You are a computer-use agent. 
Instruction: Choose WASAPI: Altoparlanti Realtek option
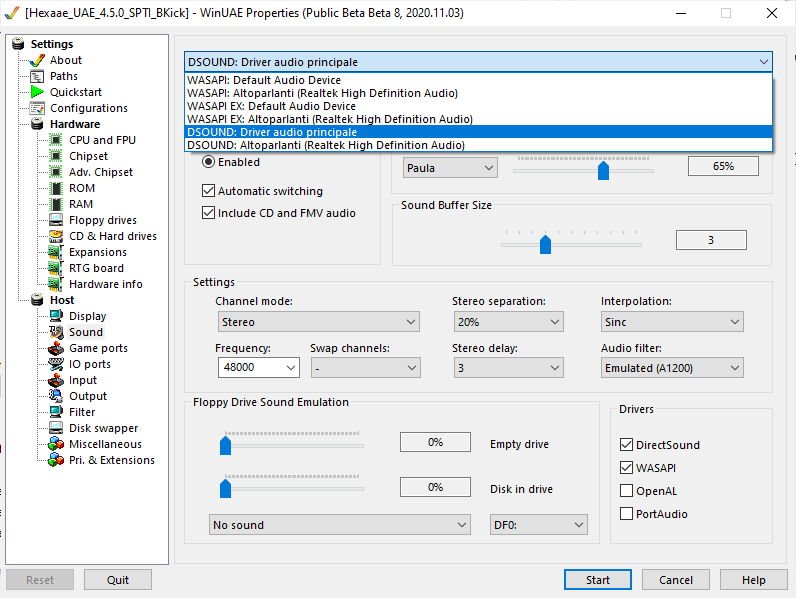coord(478,93)
